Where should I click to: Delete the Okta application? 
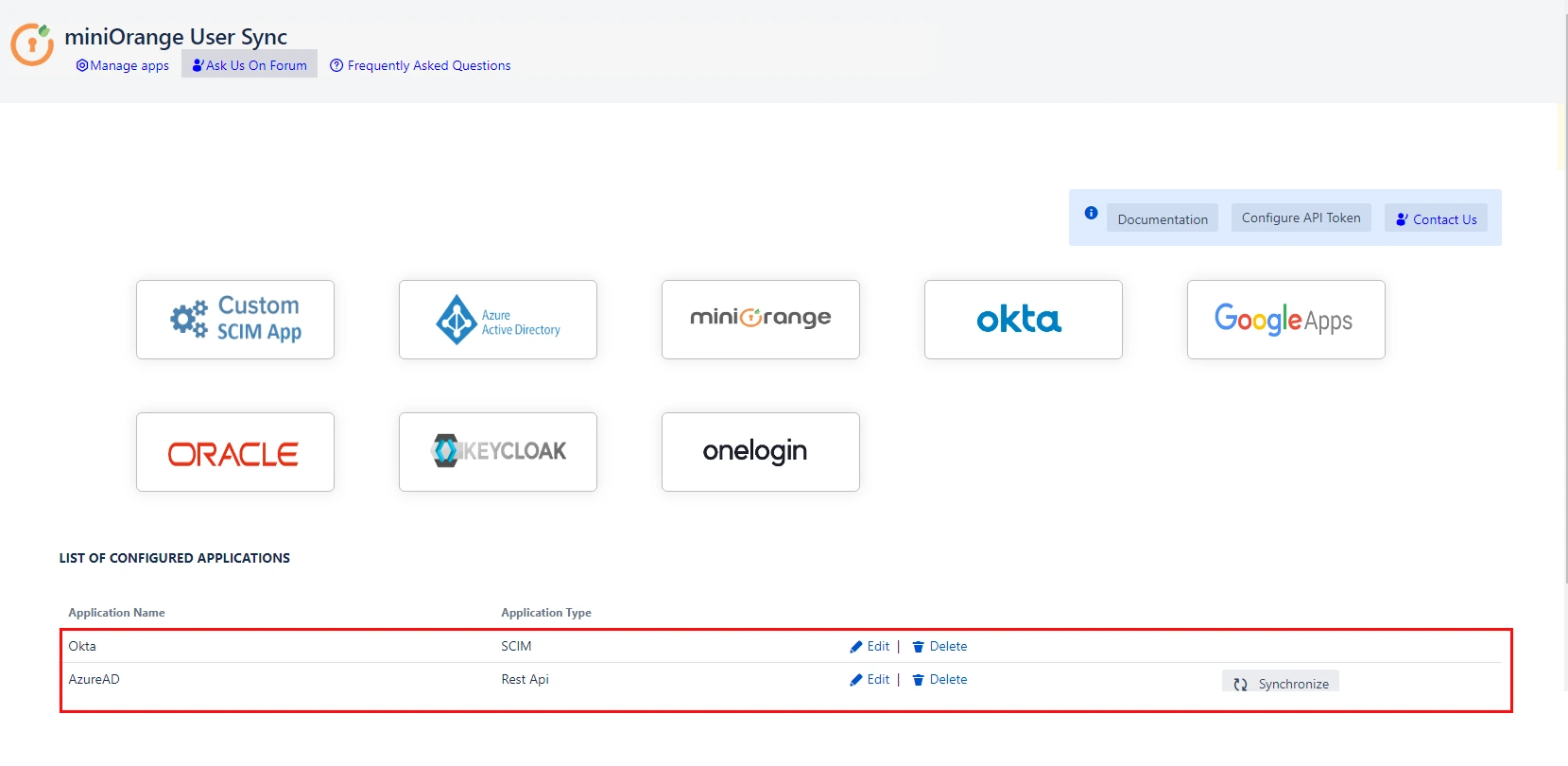pyautogui.click(x=939, y=646)
